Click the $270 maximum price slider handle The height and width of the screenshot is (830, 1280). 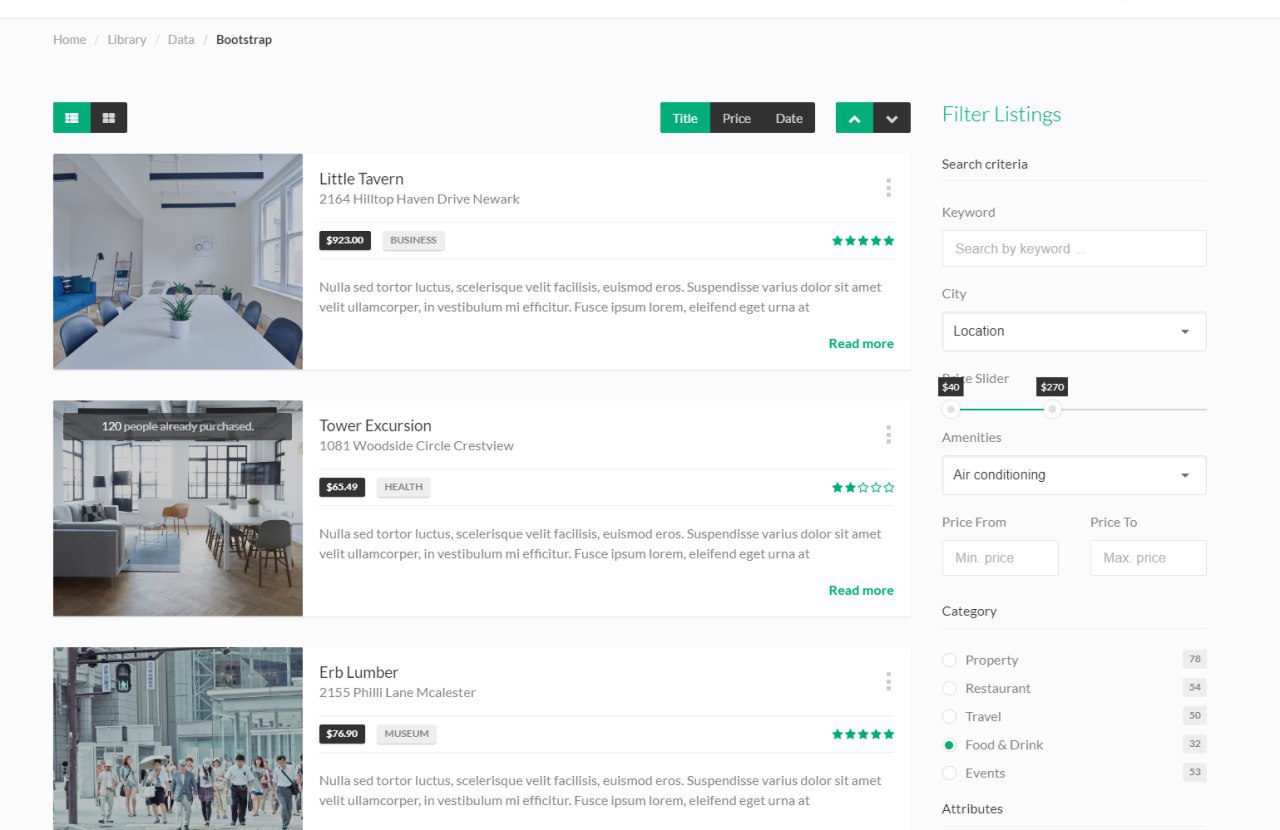(1052, 409)
